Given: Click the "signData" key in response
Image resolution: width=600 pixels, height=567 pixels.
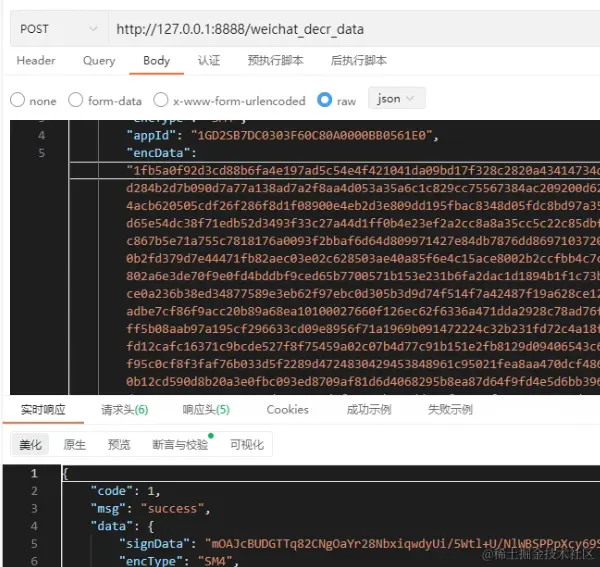Looking at the screenshot, I should point(155,544).
